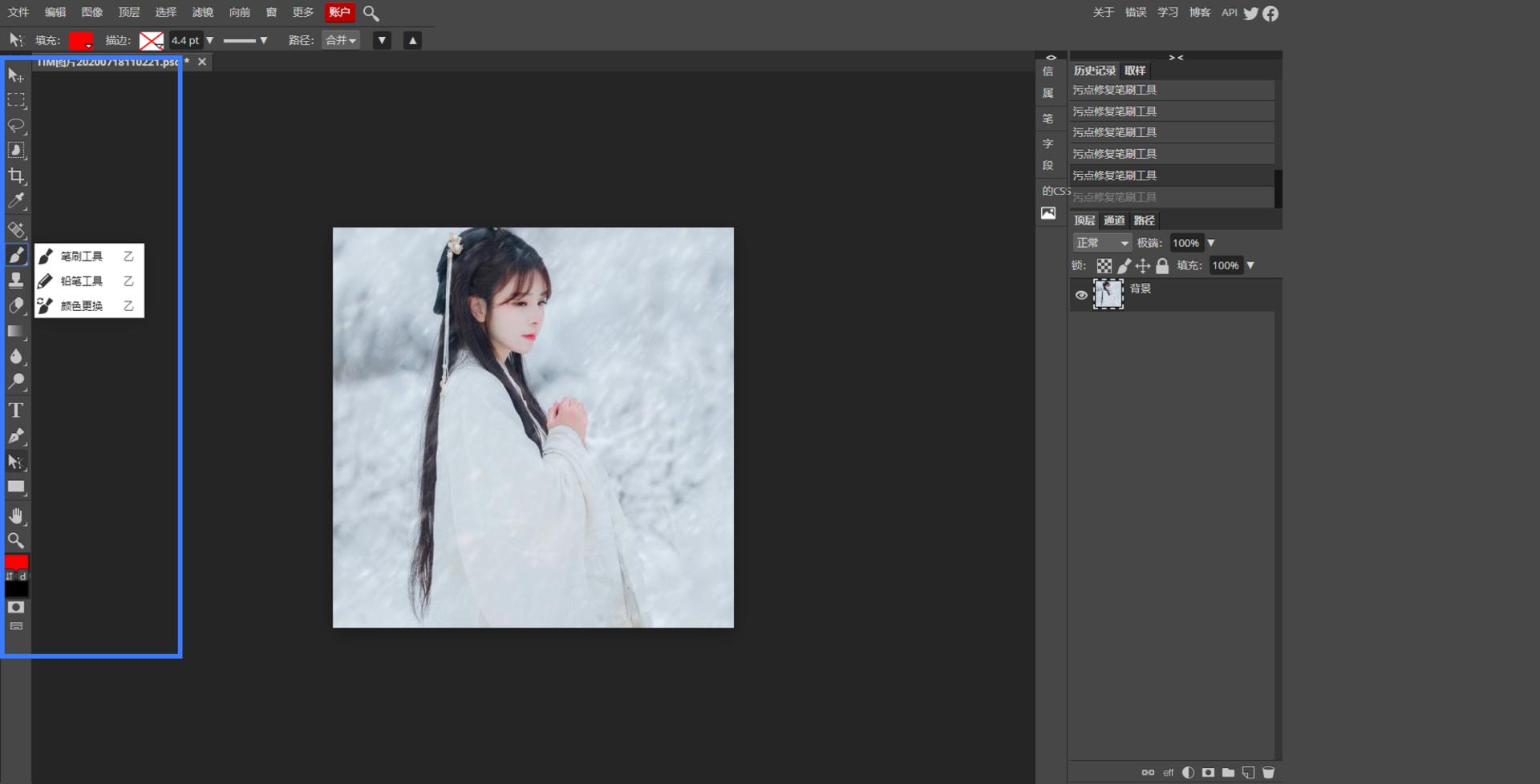
Task: Open the 滤镜 menu
Action: (x=202, y=12)
